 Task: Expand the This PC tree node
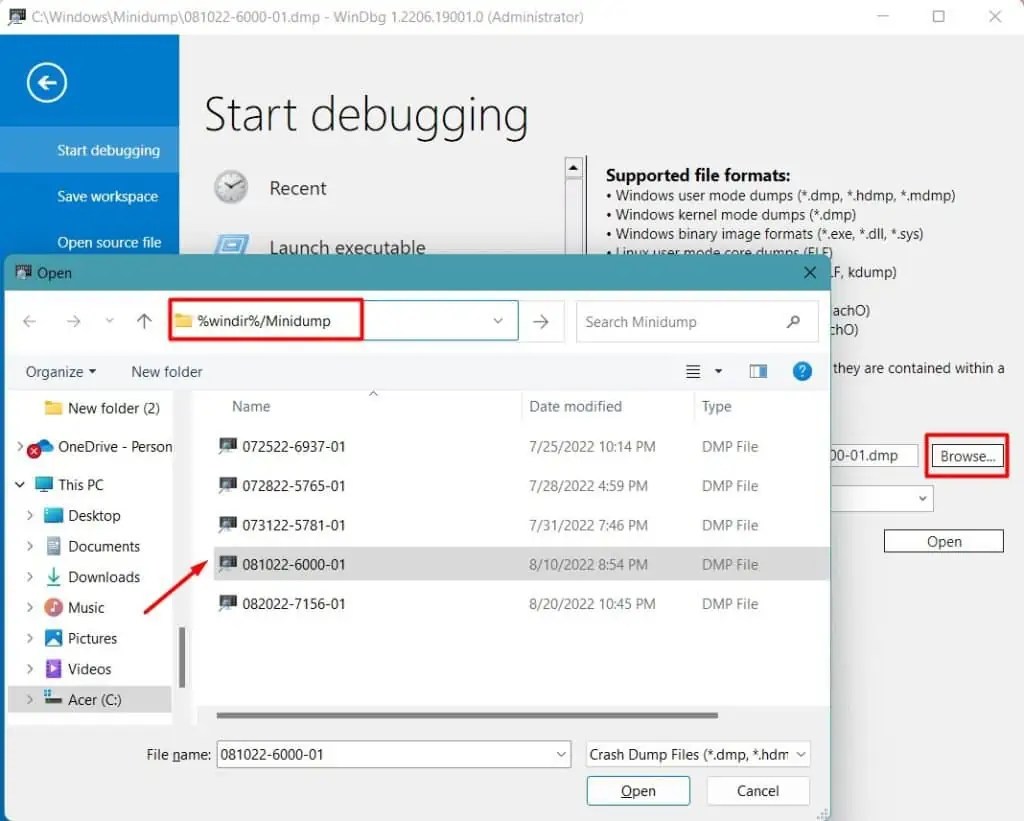click(x=18, y=484)
